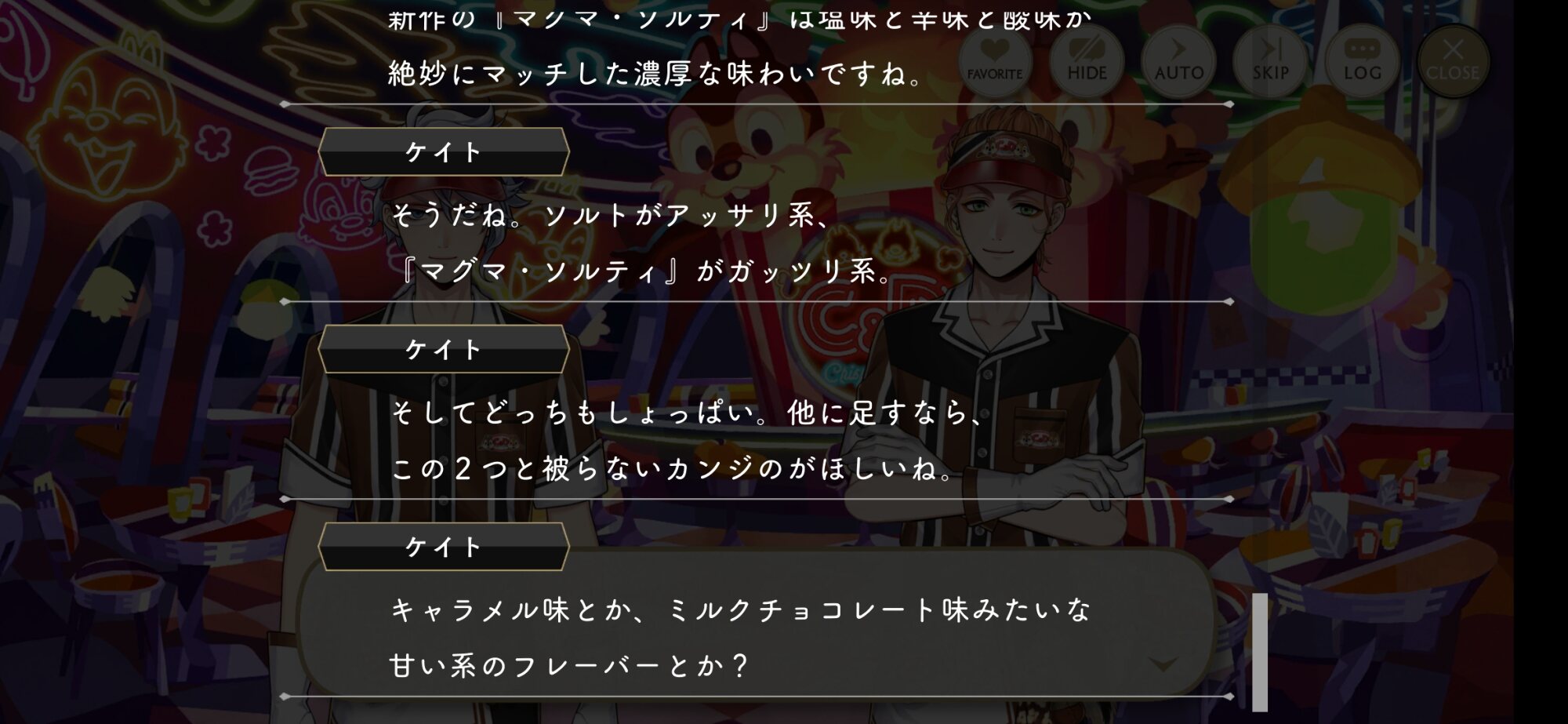Image resolution: width=1568 pixels, height=724 pixels.
Task: Click log line starting そうだね。ソルトが
Action: (611, 215)
